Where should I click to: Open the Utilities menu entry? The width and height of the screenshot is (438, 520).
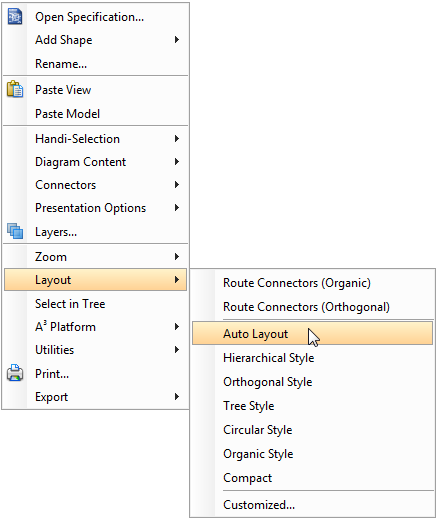[95, 350]
